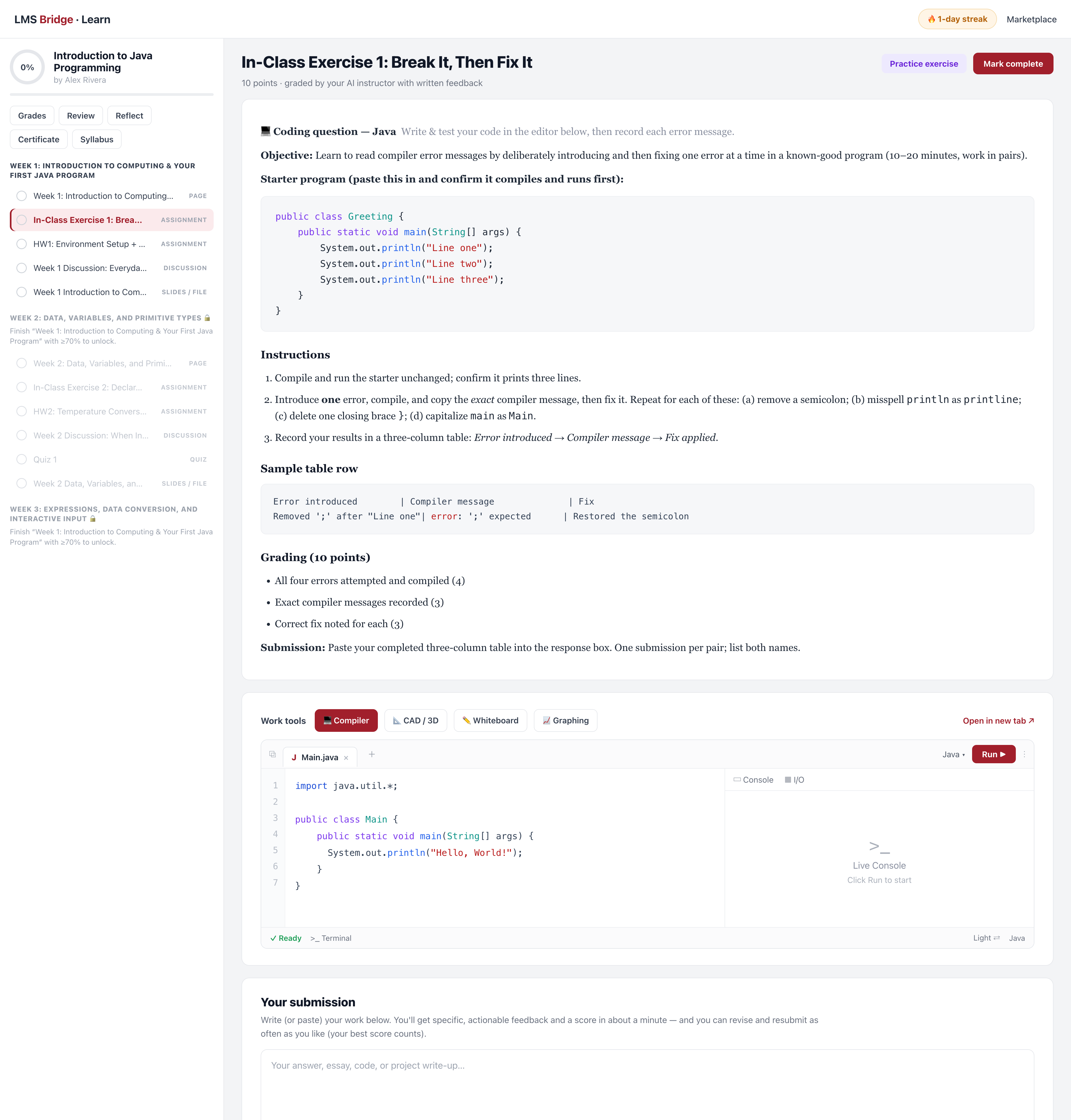
Task: Close the Main.java tab
Action: tap(346, 758)
